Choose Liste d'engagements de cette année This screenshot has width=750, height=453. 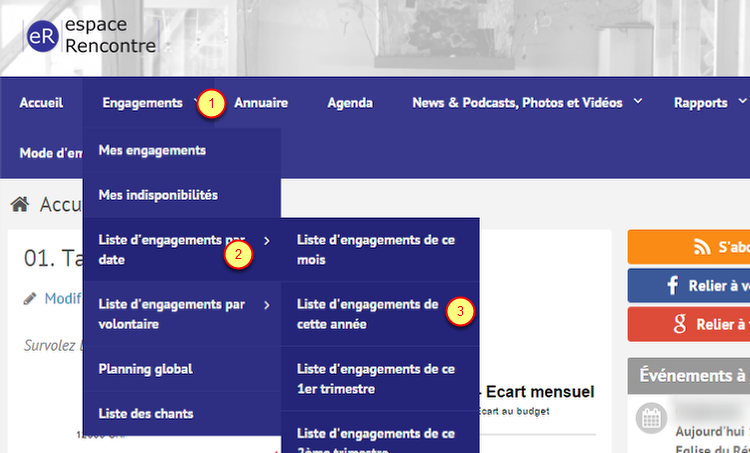(380, 314)
